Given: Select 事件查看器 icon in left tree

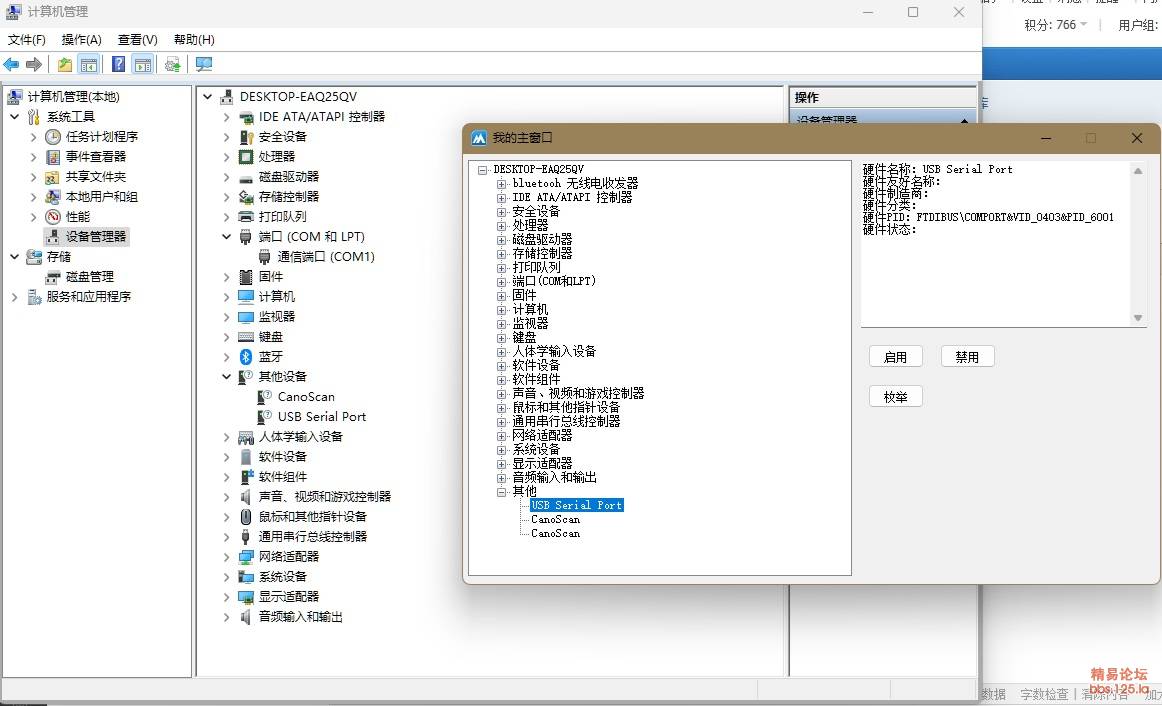Looking at the screenshot, I should coord(53,156).
